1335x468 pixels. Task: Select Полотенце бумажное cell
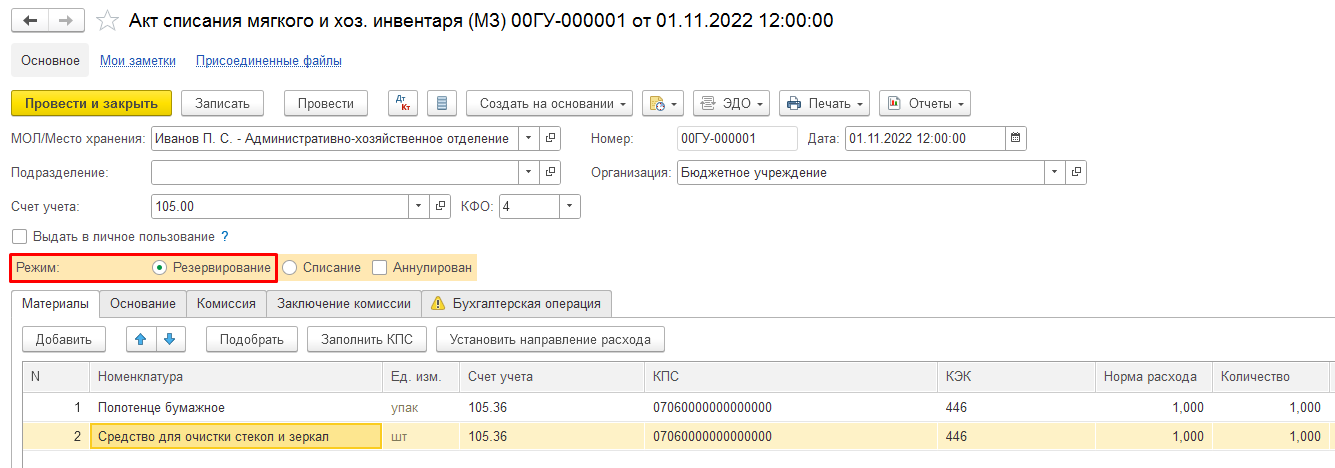236,408
